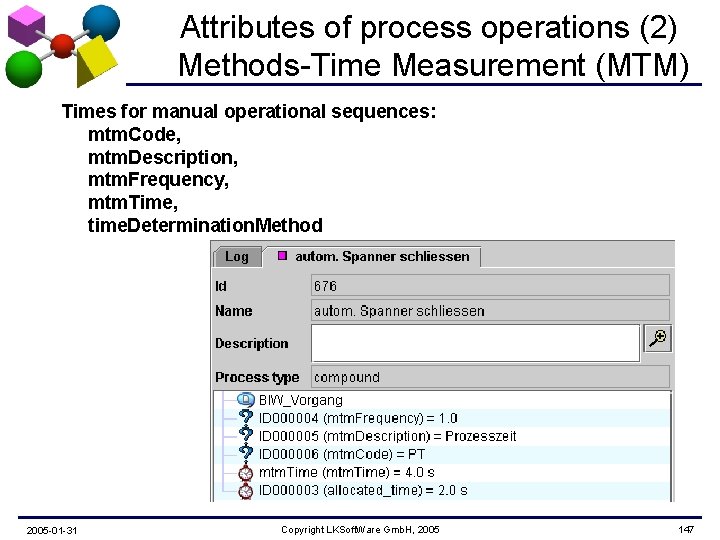720x540 pixels.
Task: Click 'Copyright LKSoftWare GmbH, 2005' footer text
Action: (360, 529)
